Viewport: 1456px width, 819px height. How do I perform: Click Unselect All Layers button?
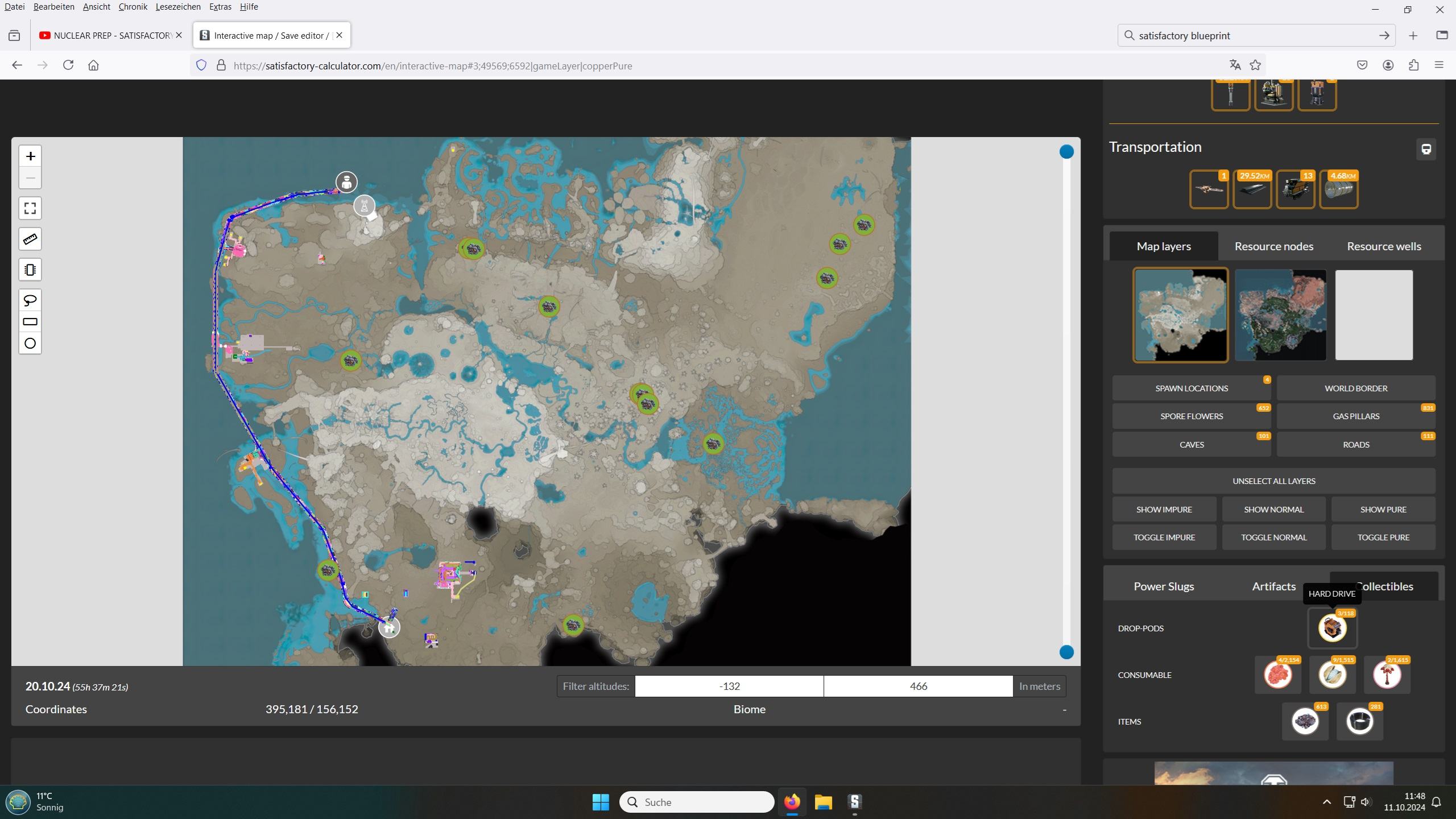pyautogui.click(x=1274, y=481)
